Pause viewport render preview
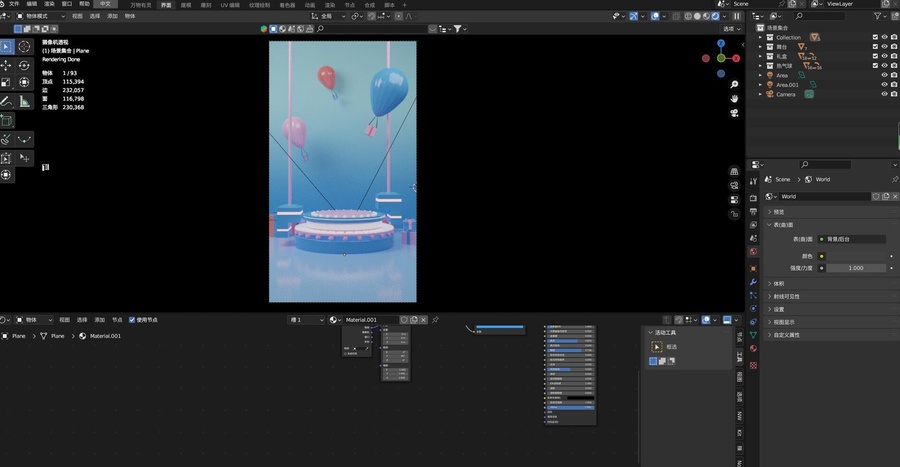This screenshot has height=467, width=900. 736,16
